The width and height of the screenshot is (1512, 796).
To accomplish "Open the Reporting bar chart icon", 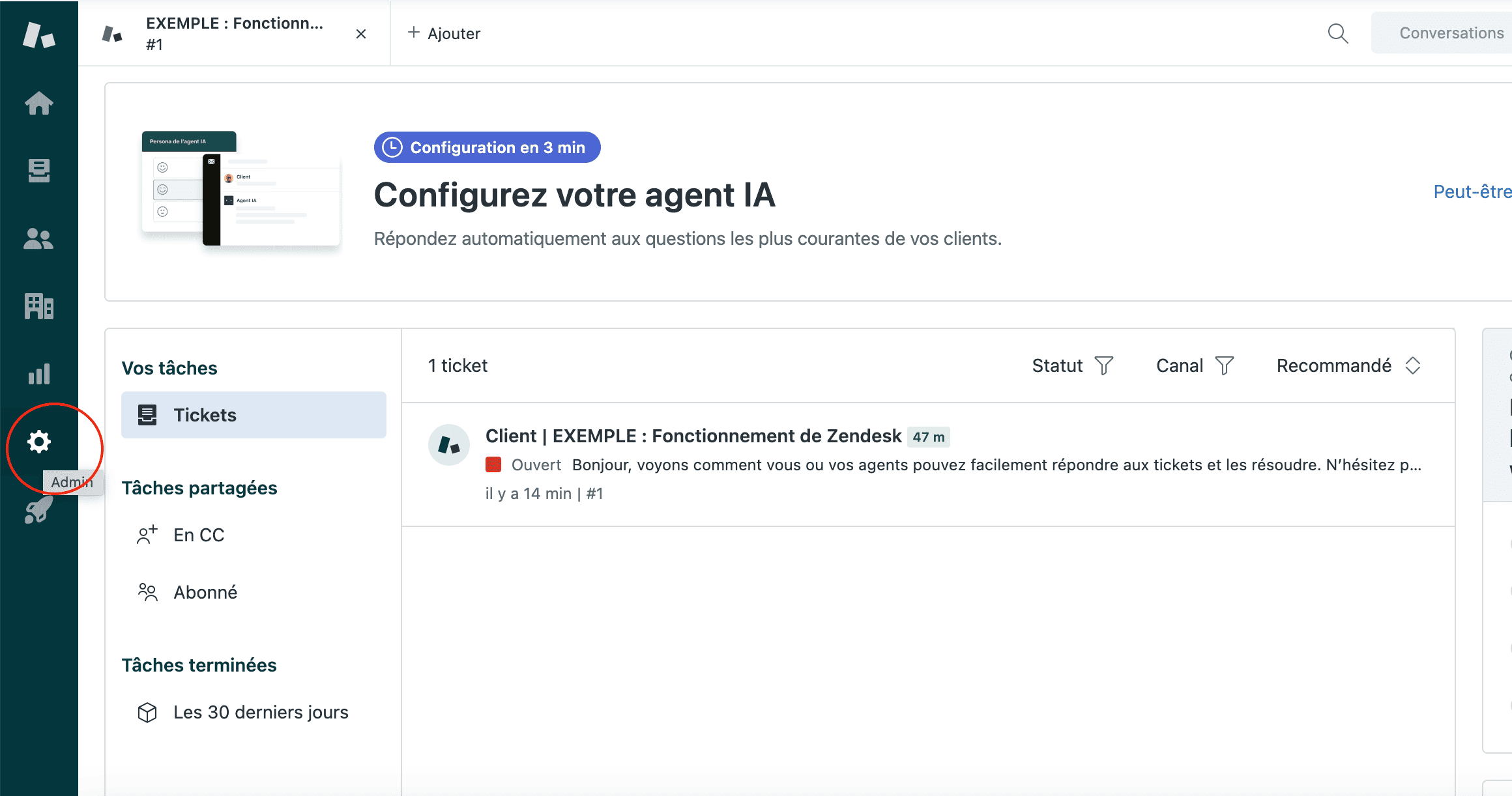I will point(38,374).
